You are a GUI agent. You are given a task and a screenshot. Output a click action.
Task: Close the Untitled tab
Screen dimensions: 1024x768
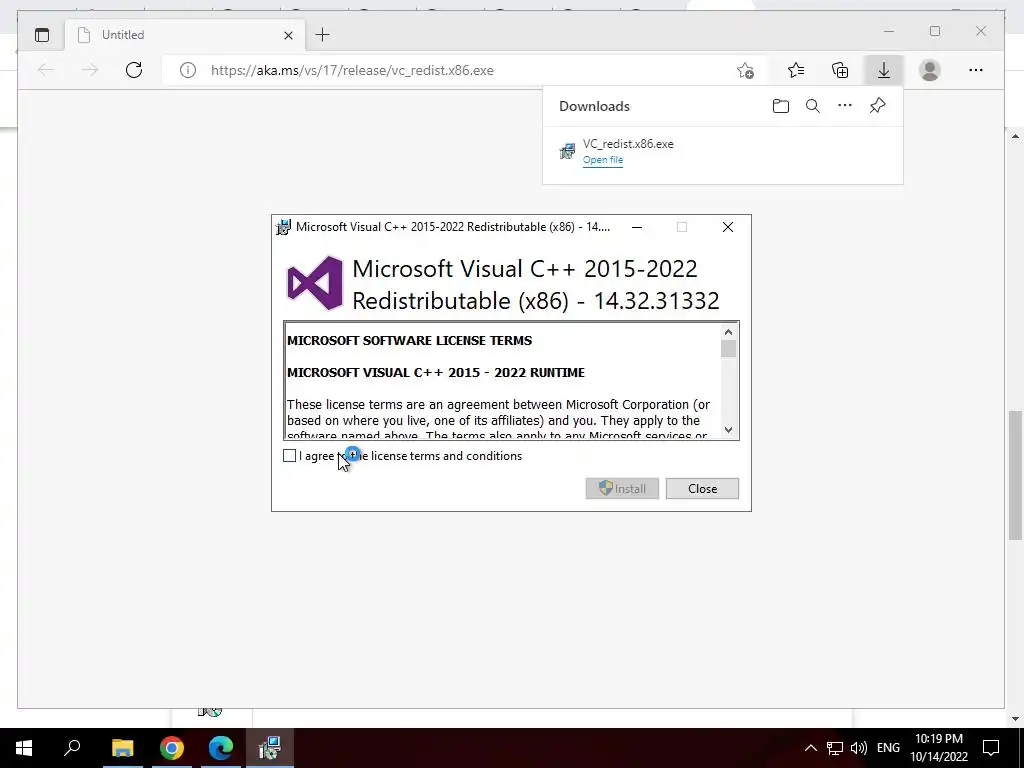tap(288, 35)
